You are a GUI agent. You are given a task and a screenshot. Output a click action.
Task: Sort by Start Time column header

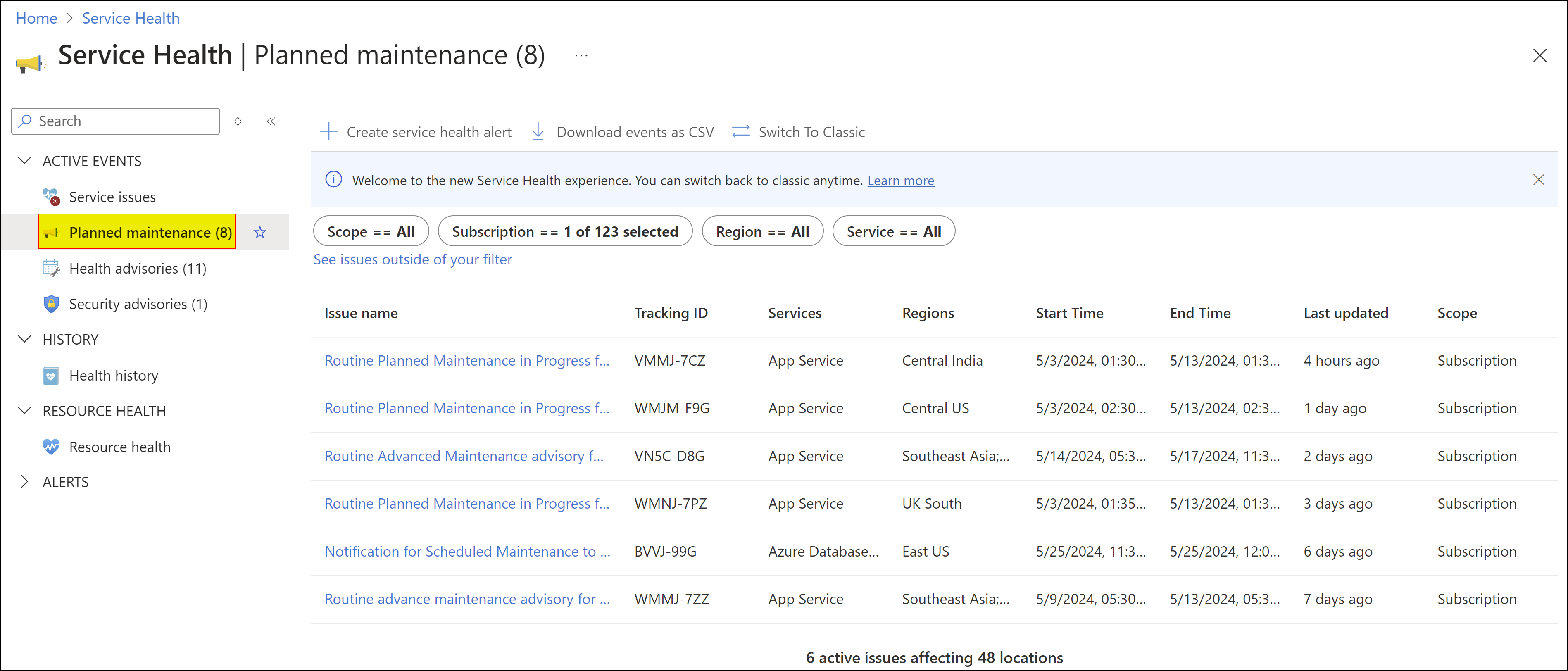[1069, 313]
